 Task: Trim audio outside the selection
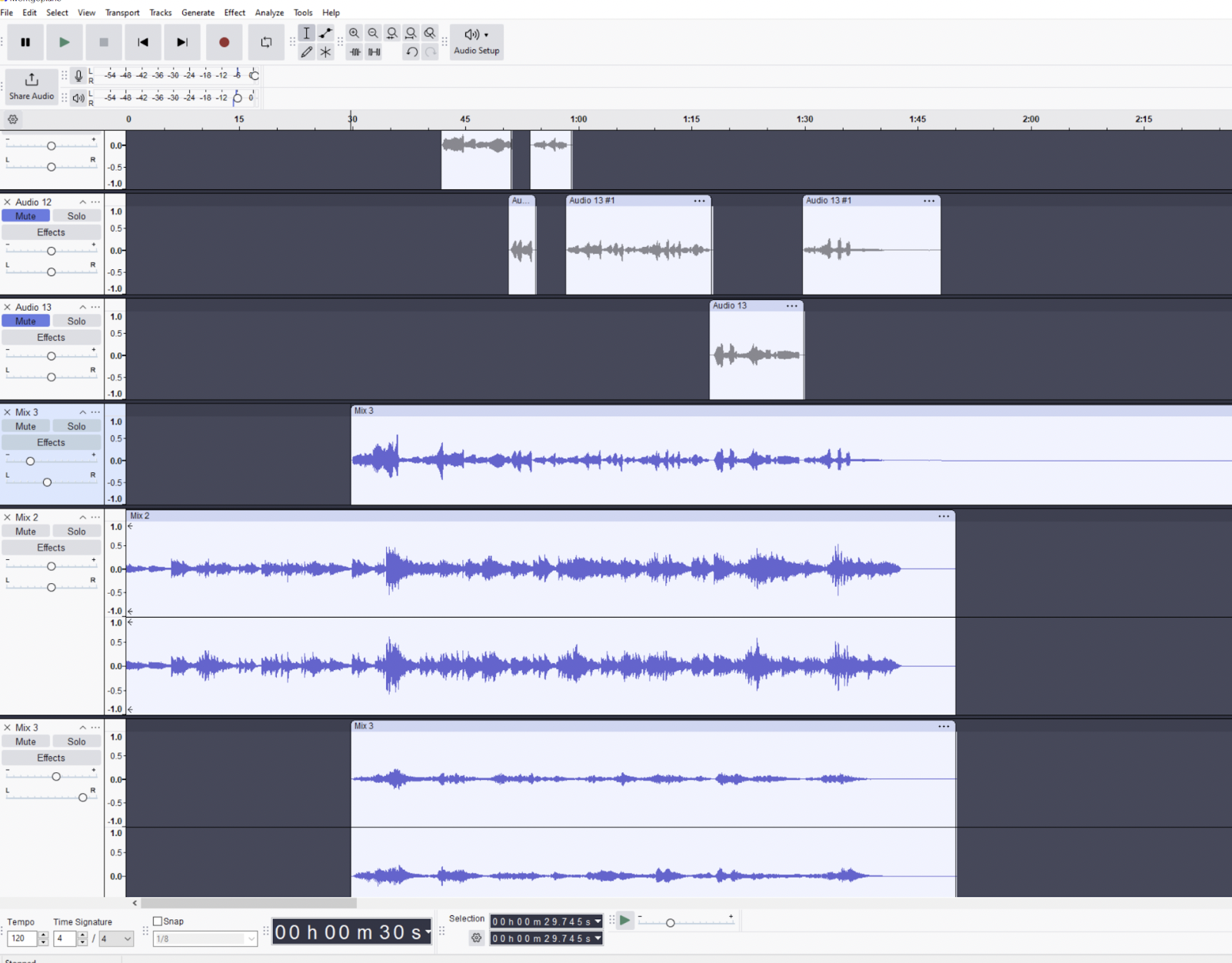(x=355, y=52)
